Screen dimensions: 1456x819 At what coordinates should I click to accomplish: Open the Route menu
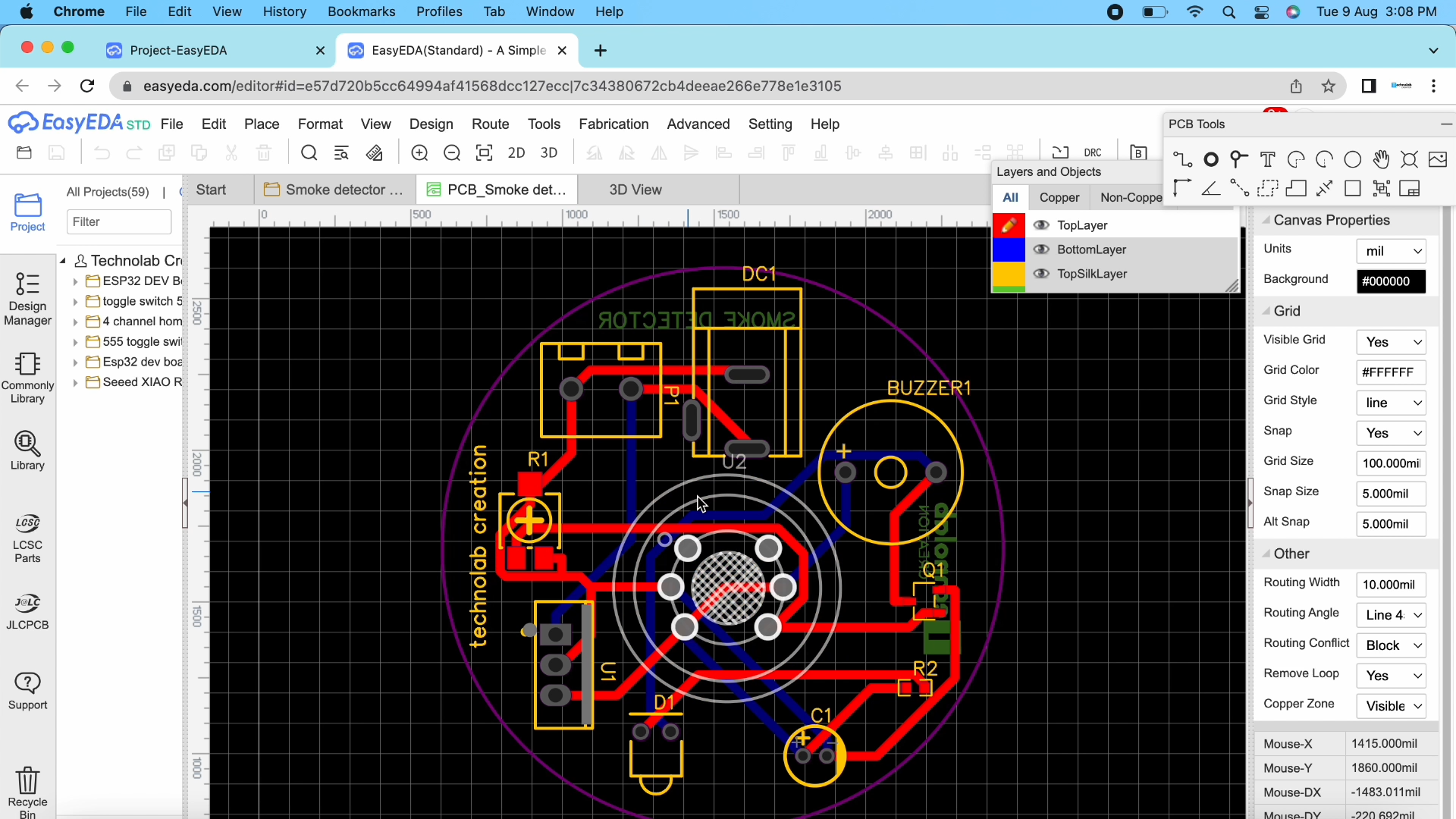click(490, 124)
